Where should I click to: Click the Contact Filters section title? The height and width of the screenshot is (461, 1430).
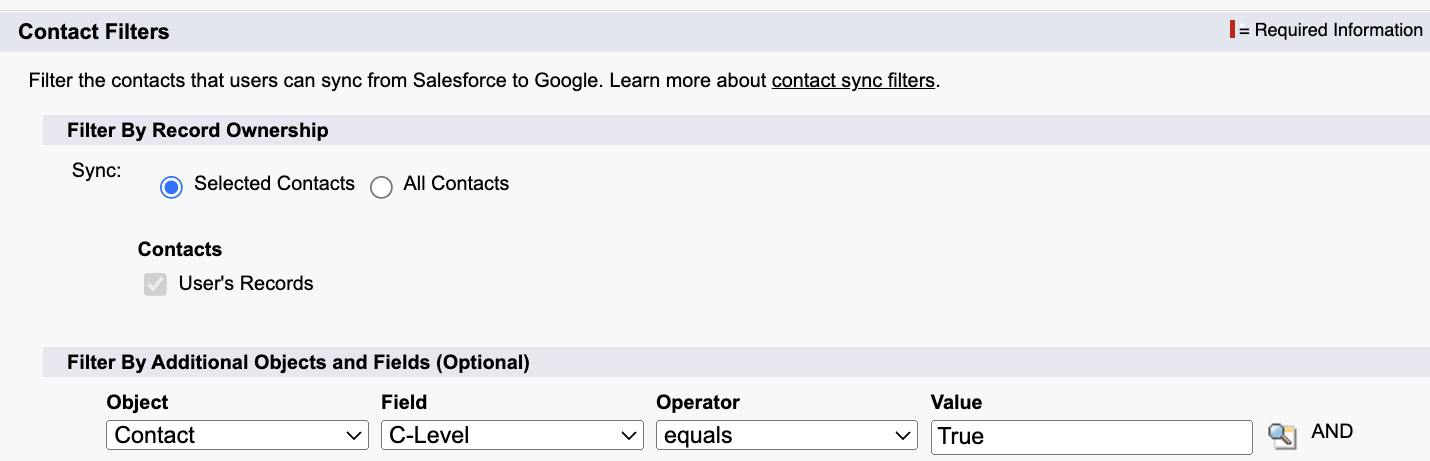(94, 32)
